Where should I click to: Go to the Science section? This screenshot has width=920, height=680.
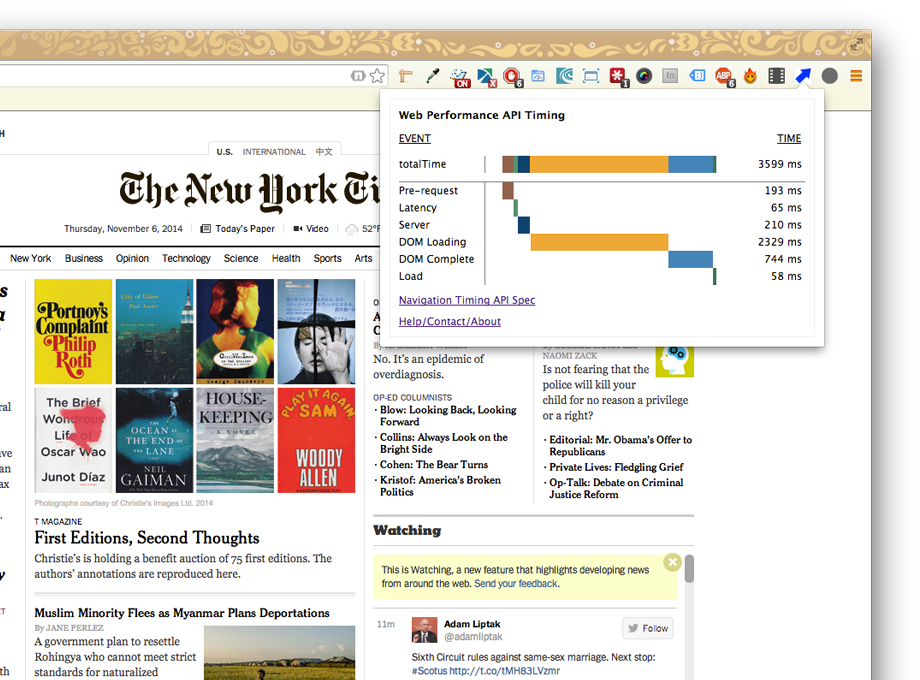tap(241, 258)
